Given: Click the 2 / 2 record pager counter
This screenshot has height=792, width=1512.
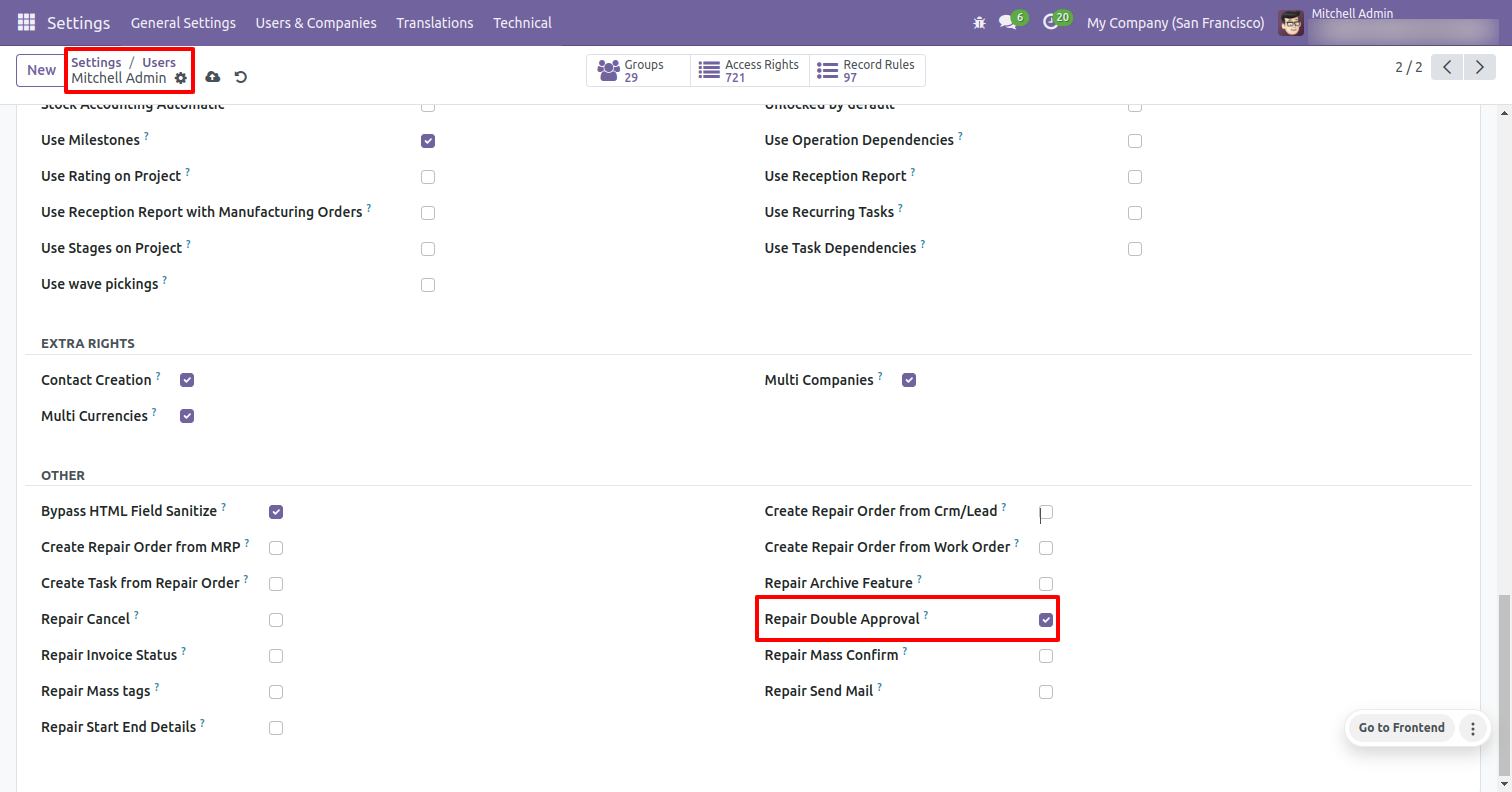Looking at the screenshot, I should [1408, 68].
